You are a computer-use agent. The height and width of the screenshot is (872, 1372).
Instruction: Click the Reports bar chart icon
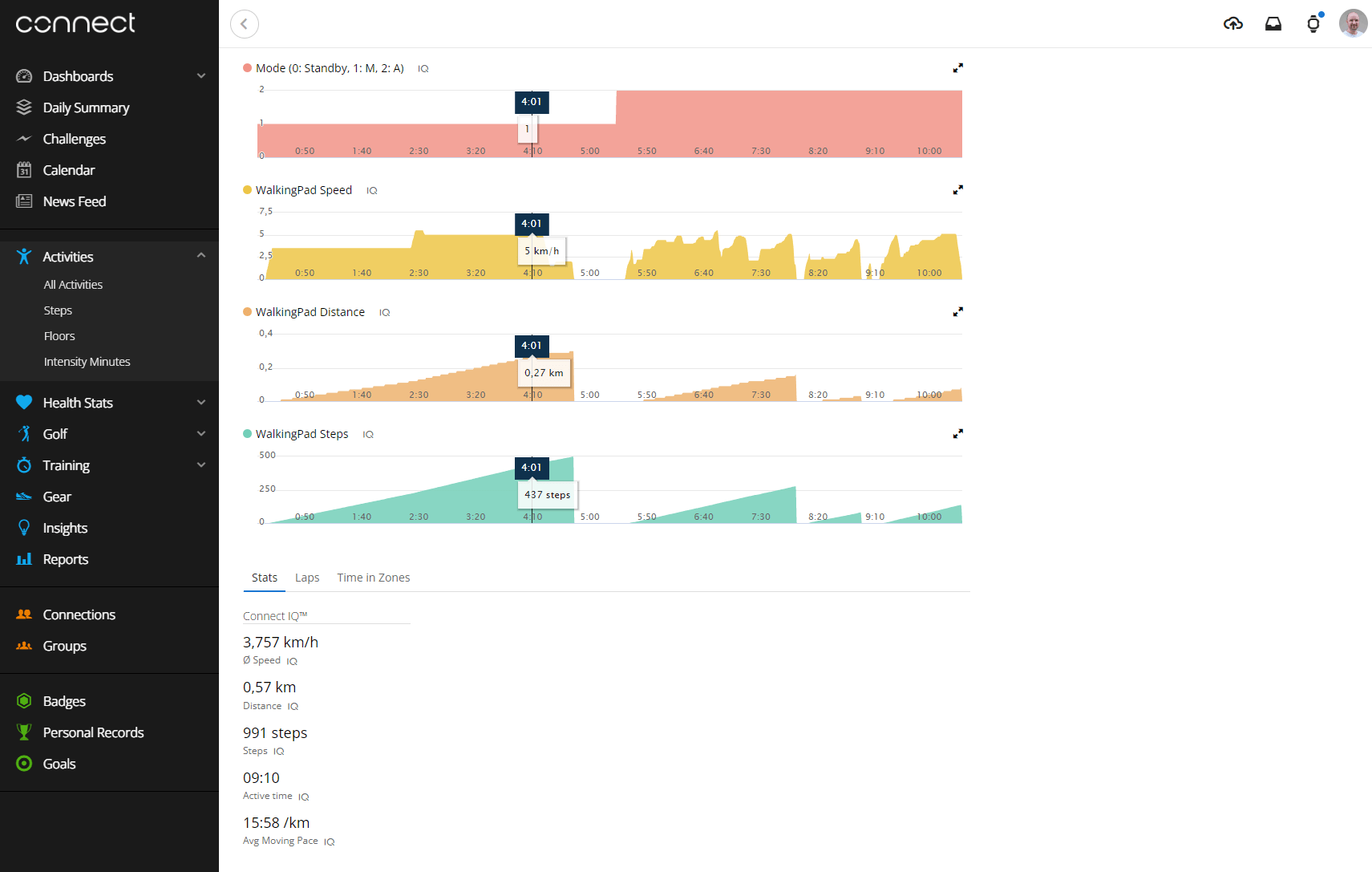coord(24,559)
